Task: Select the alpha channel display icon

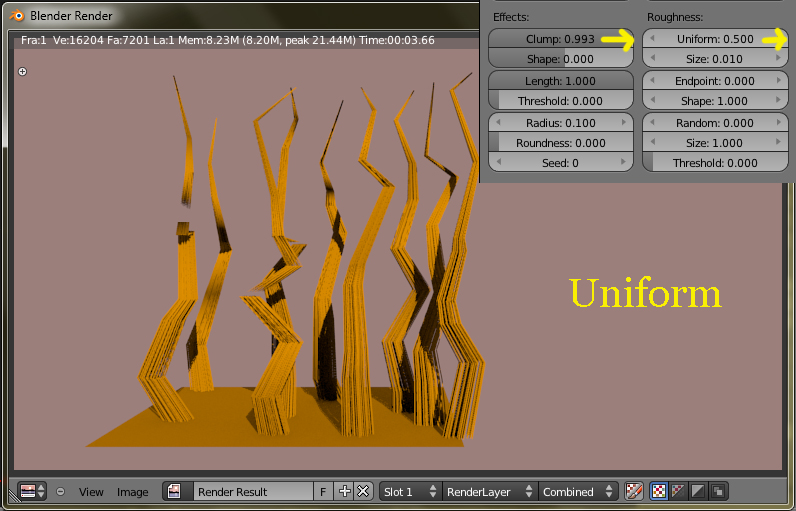Action: tap(698, 491)
